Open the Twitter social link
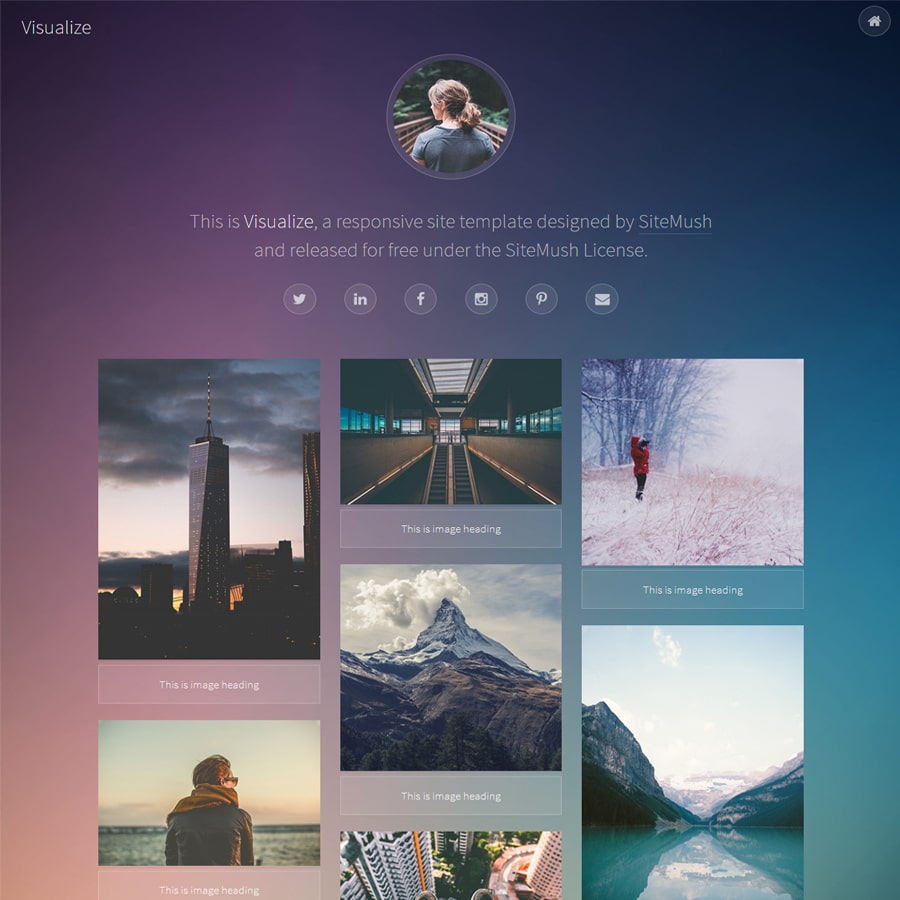 tap(299, 299)
